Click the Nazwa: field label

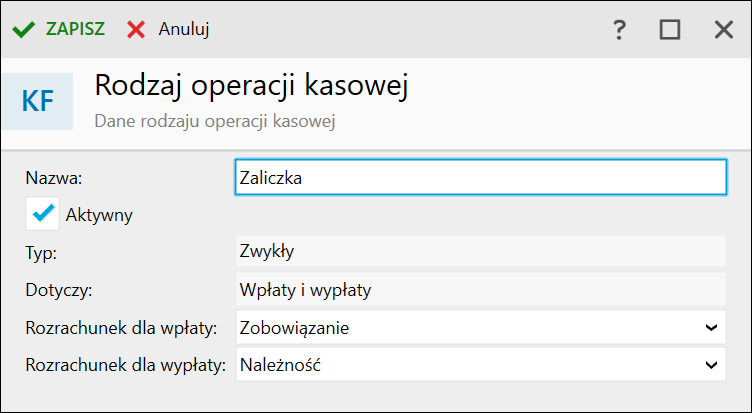pos(54,178)
